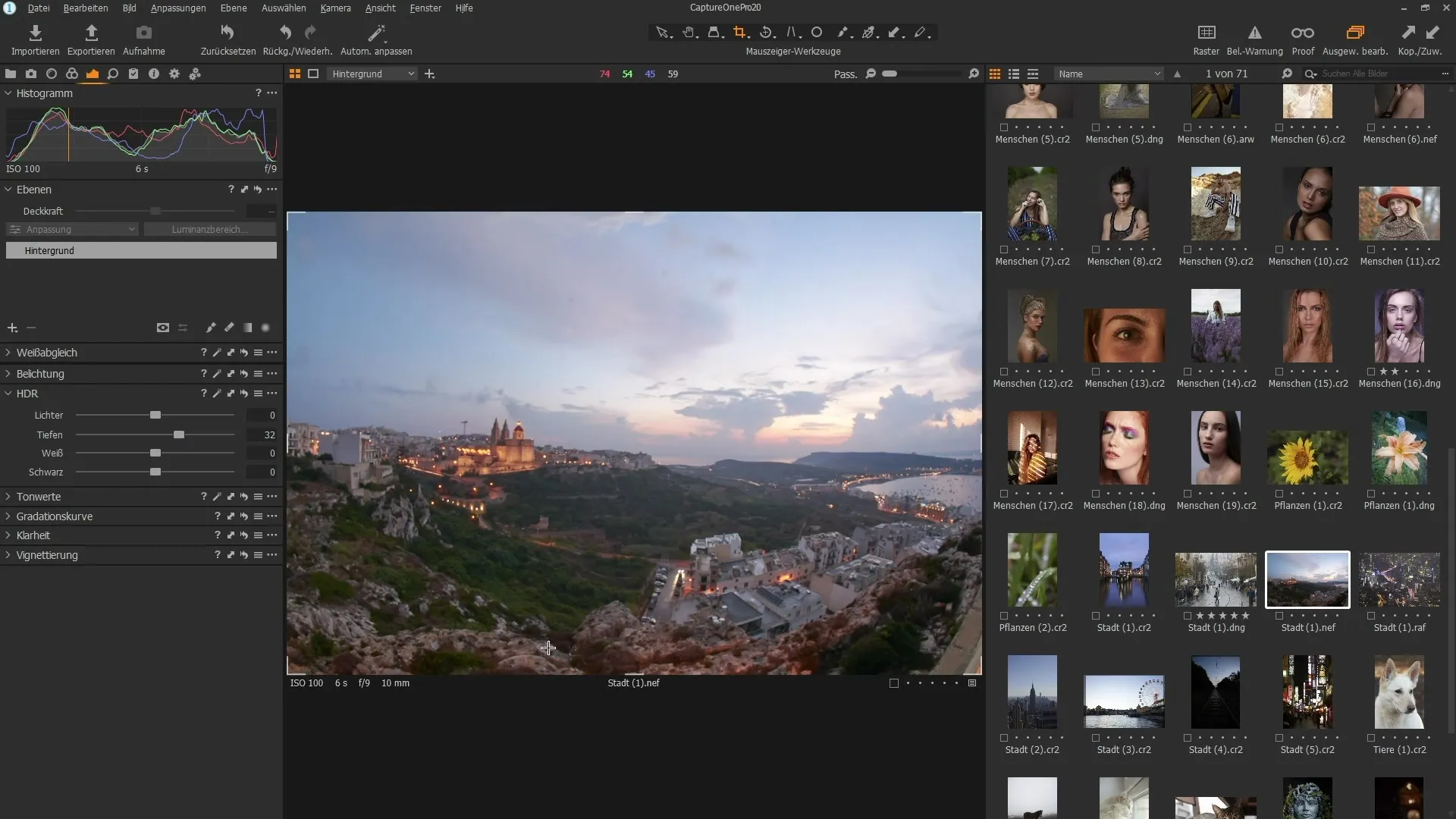
Task: Expand the Belichtung panel
Action: (8, 374)
